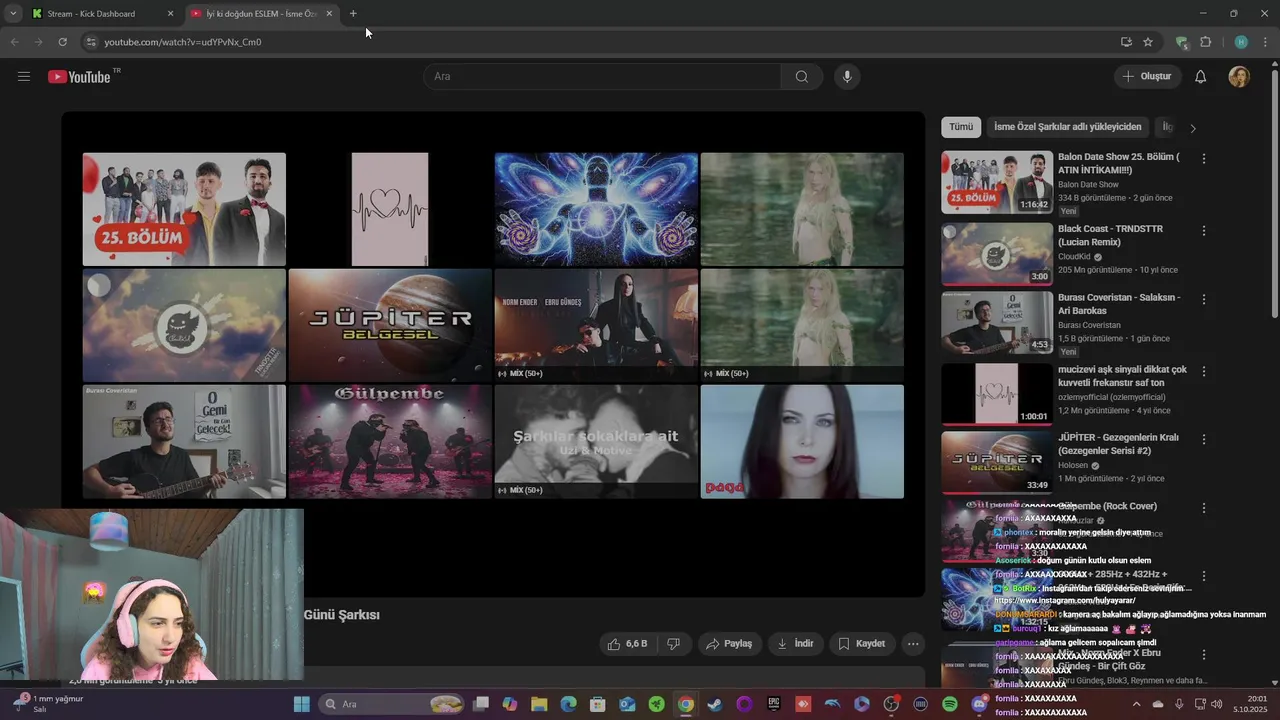Open Burası Coveristan sidebar thumbnail
The width and height of the screenshot is (1280, 720).
pos(997,323)
